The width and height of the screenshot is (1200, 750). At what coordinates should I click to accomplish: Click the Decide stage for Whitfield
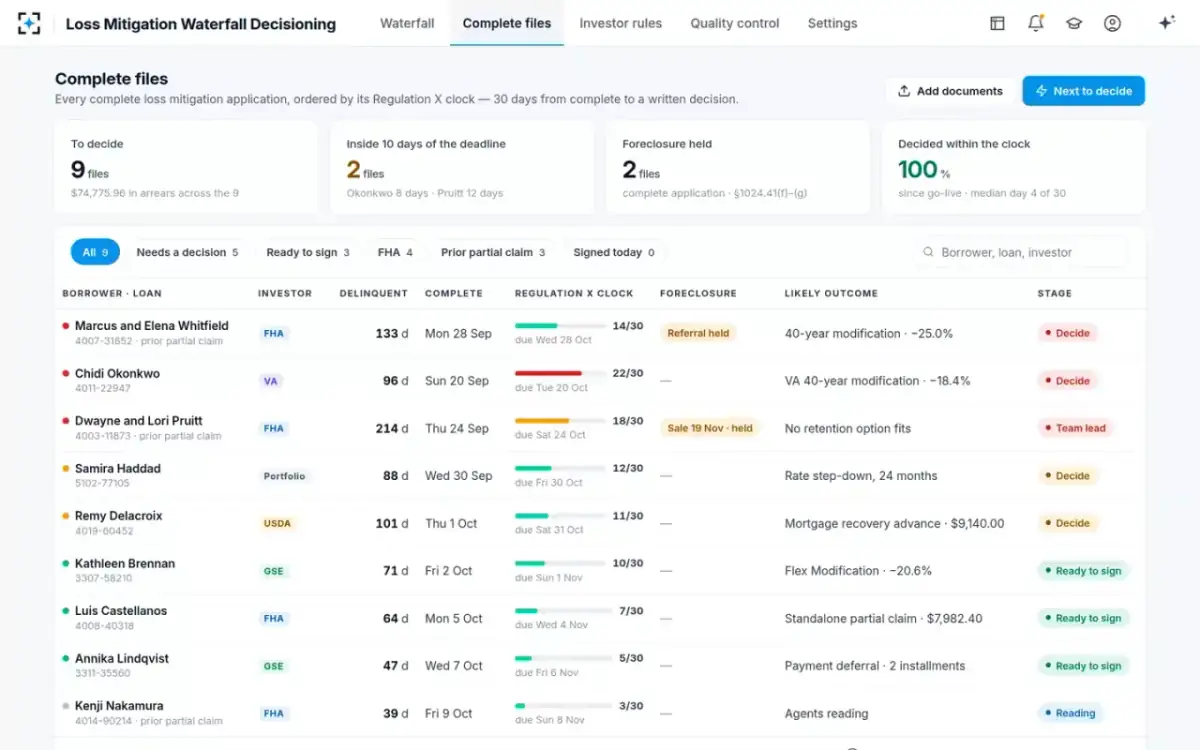pos(1067,333)
